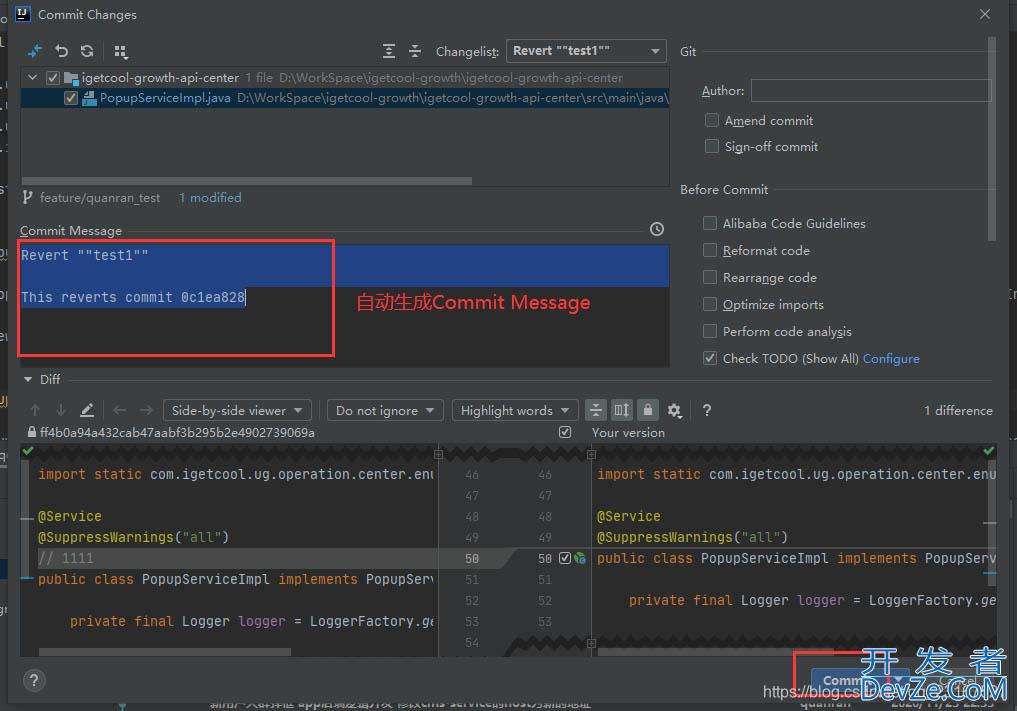Click the Help button at bottom left

(34, 680)
